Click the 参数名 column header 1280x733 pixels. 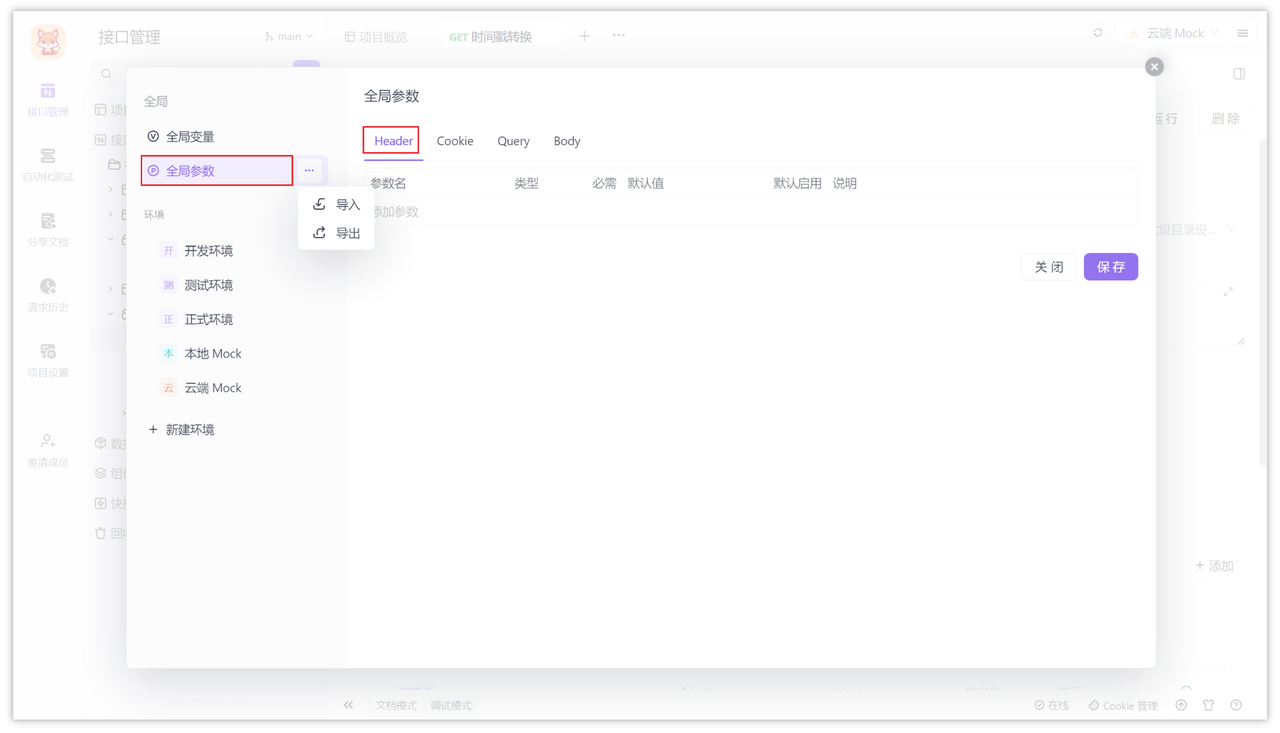[388, 184]
